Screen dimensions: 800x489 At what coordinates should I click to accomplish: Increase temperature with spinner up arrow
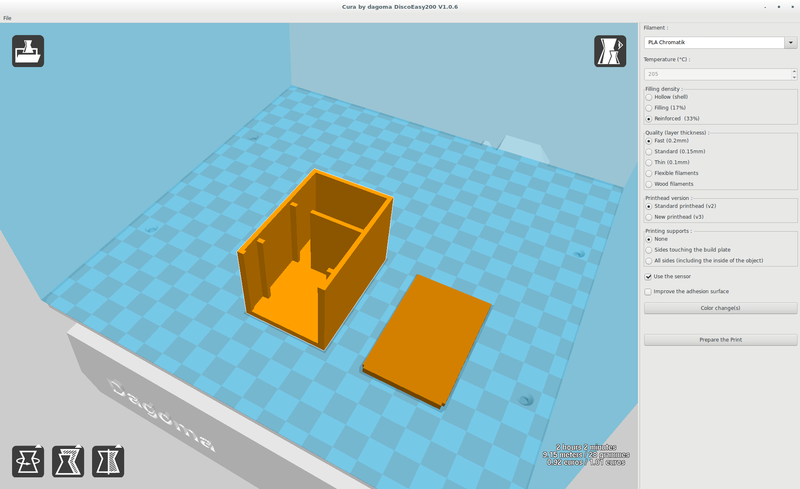794,71
